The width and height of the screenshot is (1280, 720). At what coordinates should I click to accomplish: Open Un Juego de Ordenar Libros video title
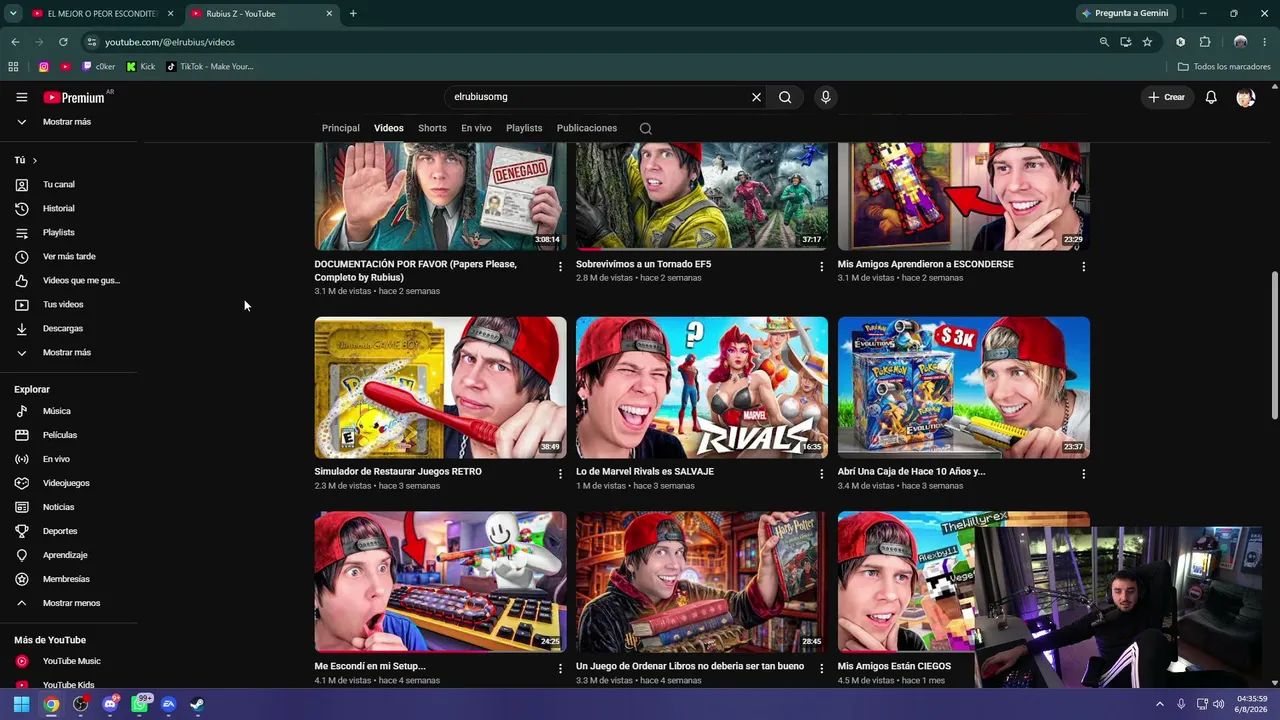[690, 666]
